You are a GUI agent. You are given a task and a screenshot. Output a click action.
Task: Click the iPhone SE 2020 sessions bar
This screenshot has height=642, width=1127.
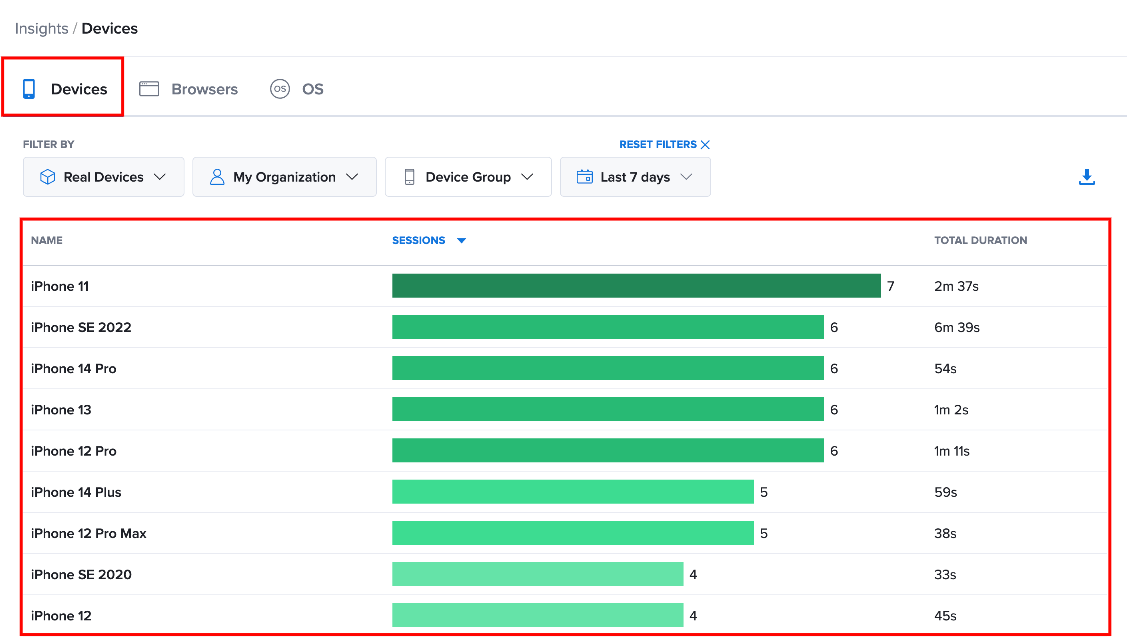click(538, 574)
